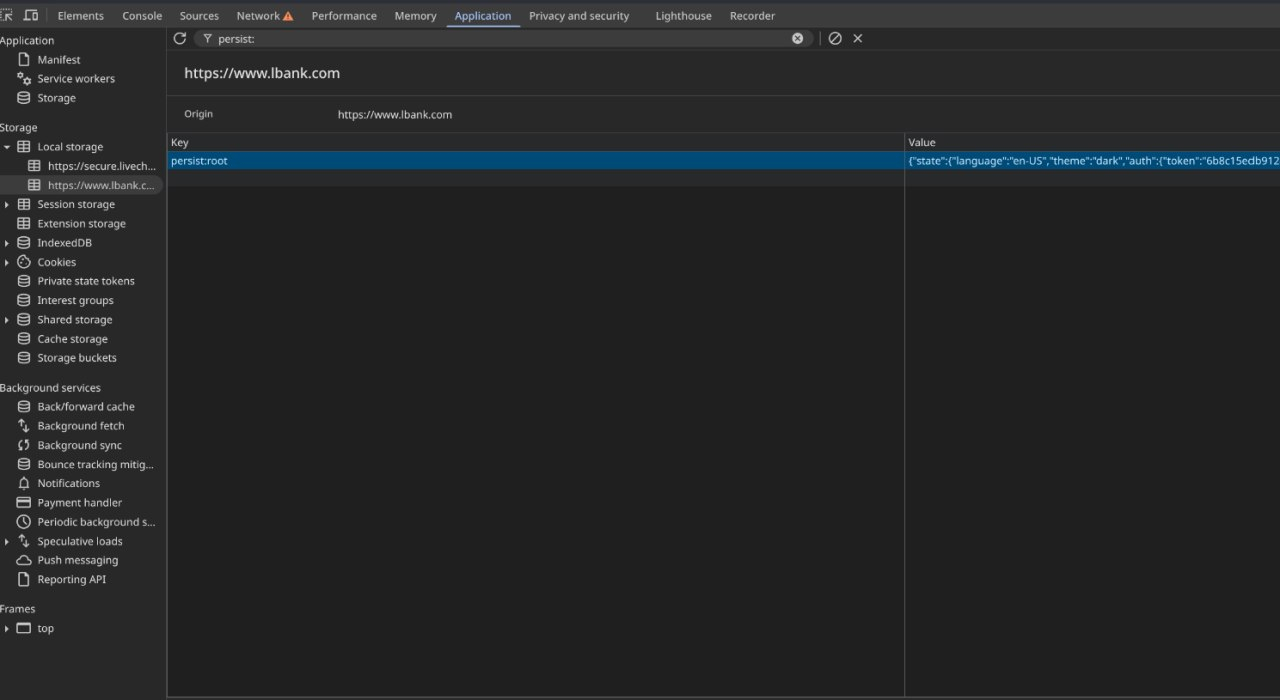Open Private state tokens
The height and width of the screenshot is (700, 1280).
(x=86, y=281)
